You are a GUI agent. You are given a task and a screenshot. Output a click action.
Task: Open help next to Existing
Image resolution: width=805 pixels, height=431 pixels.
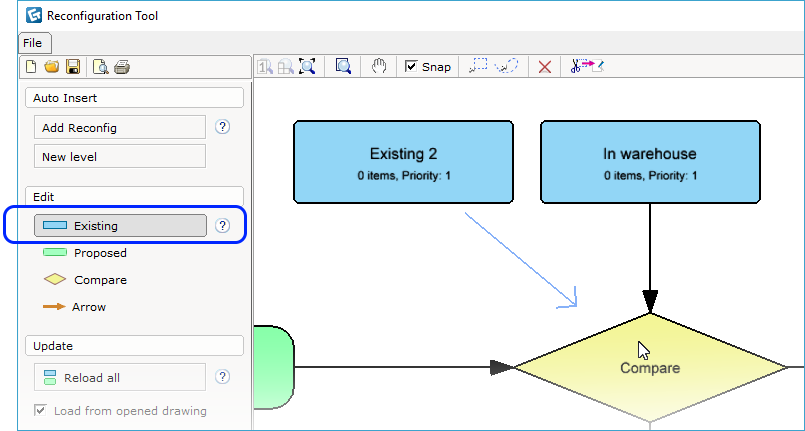pyautogui.click(x=222, y=226)
